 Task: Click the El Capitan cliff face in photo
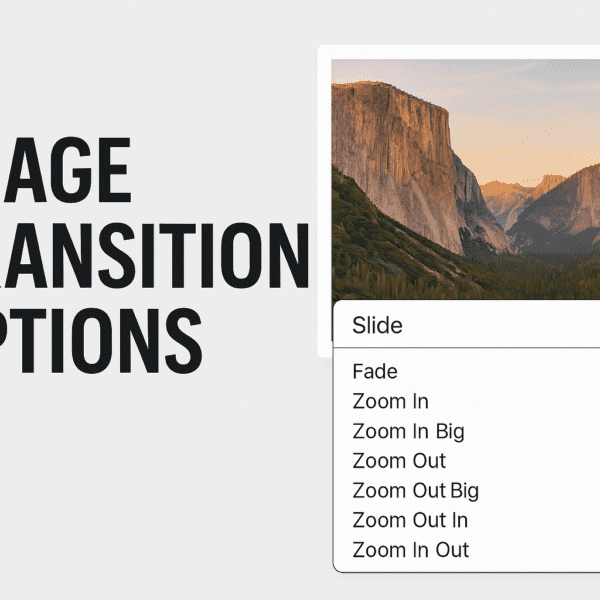click(394, 153)
